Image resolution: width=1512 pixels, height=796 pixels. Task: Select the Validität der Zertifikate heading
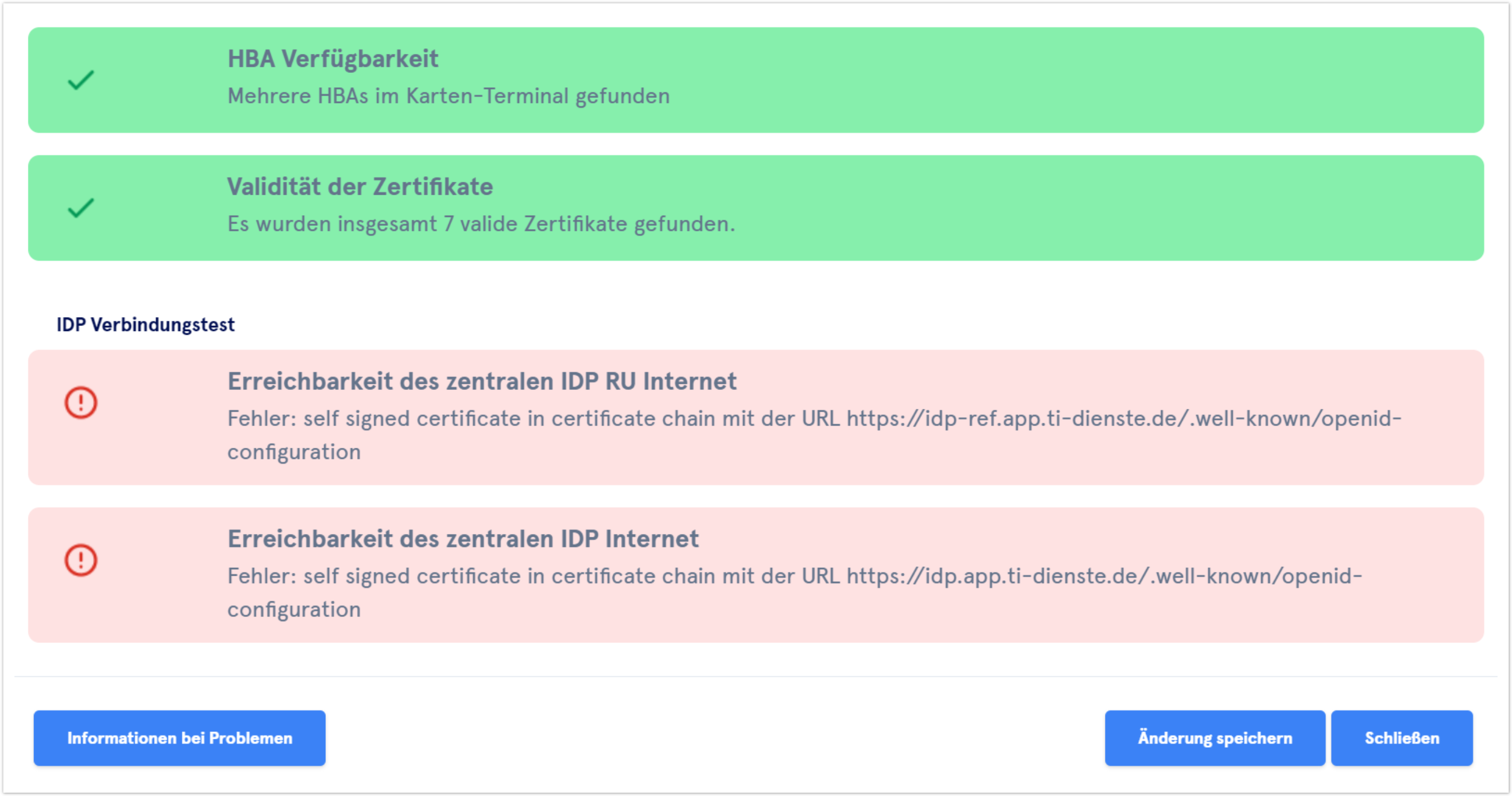pyautogui.click(x=360, y=187)
